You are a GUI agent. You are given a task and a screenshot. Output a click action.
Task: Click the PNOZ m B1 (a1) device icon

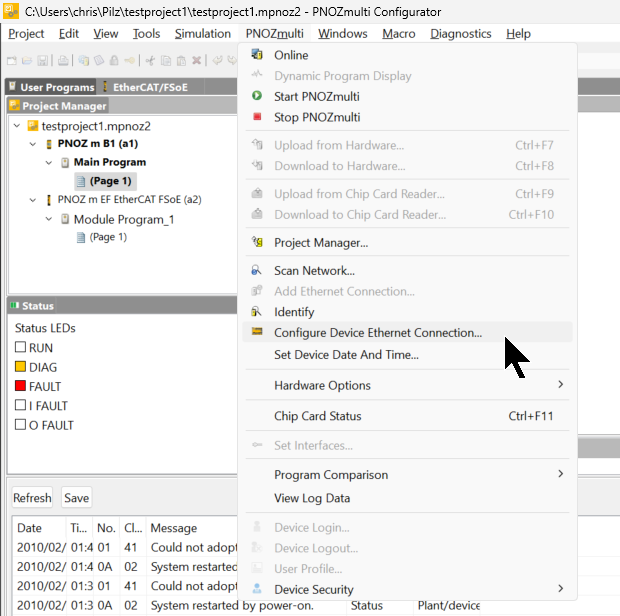[49, 144]
